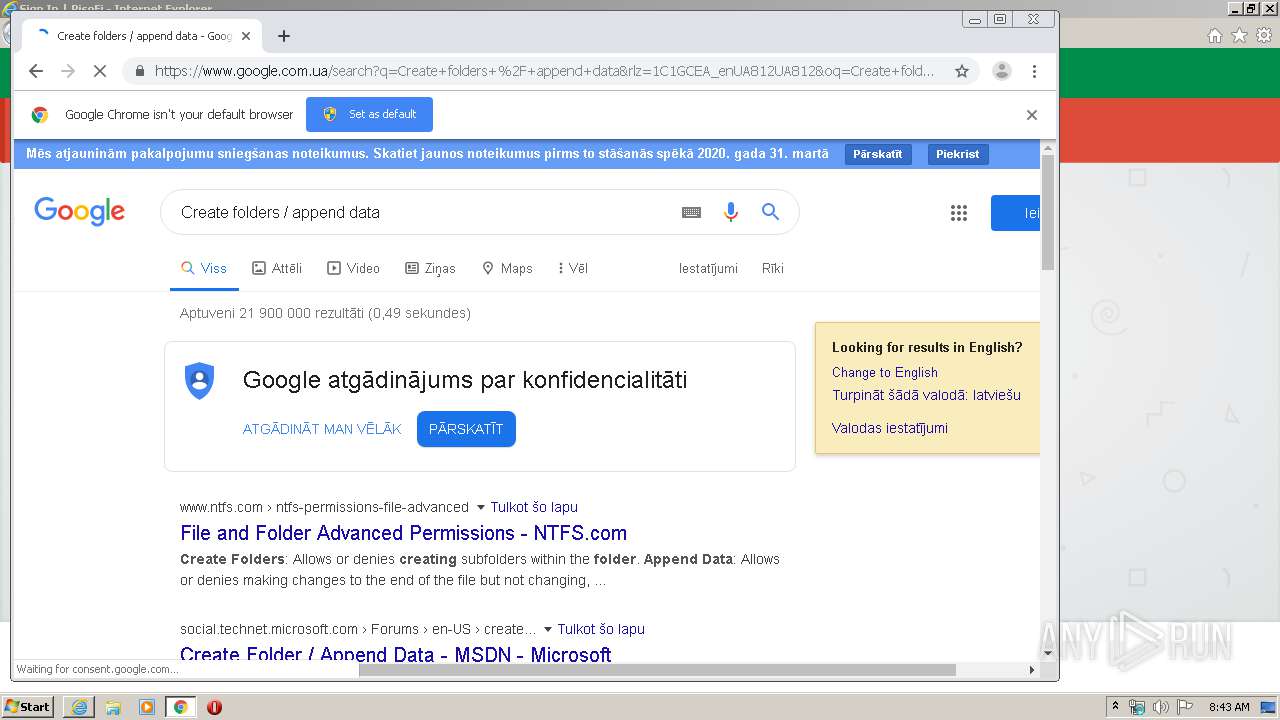Open the volume speaker tray icon
The height and width of the screenshot is (720, 1280).
pyautogui.click(x=1160, y=707)
